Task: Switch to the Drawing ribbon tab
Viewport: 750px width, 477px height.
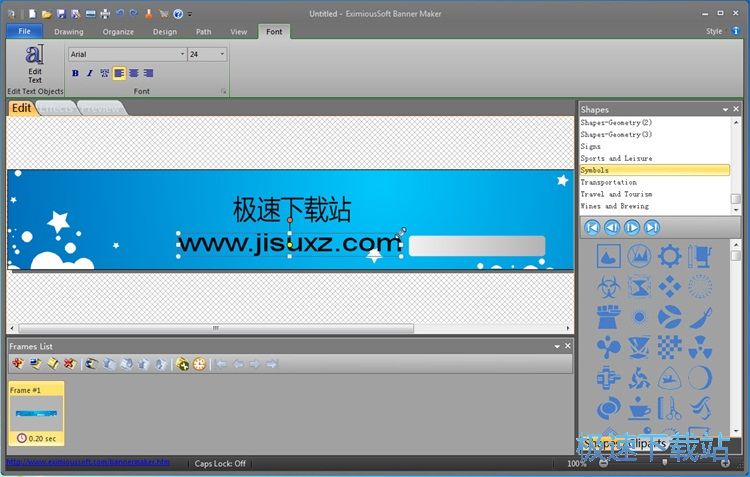Action: coord(69,32)
